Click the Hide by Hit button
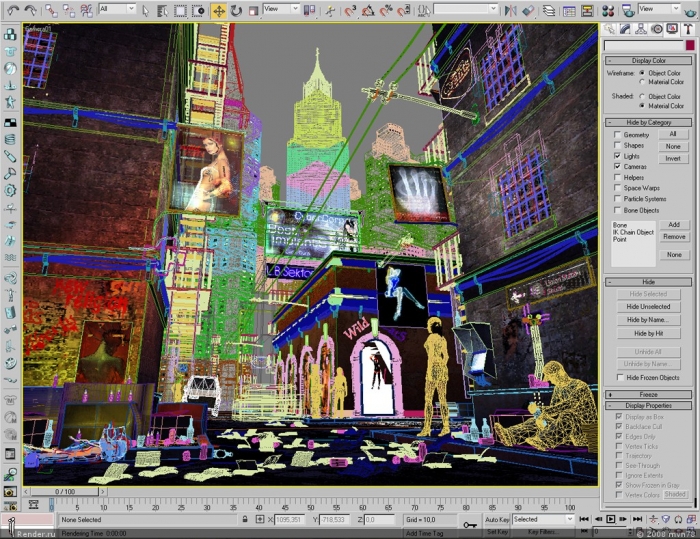This screenshot has width=700, height=539. point(648,333)
